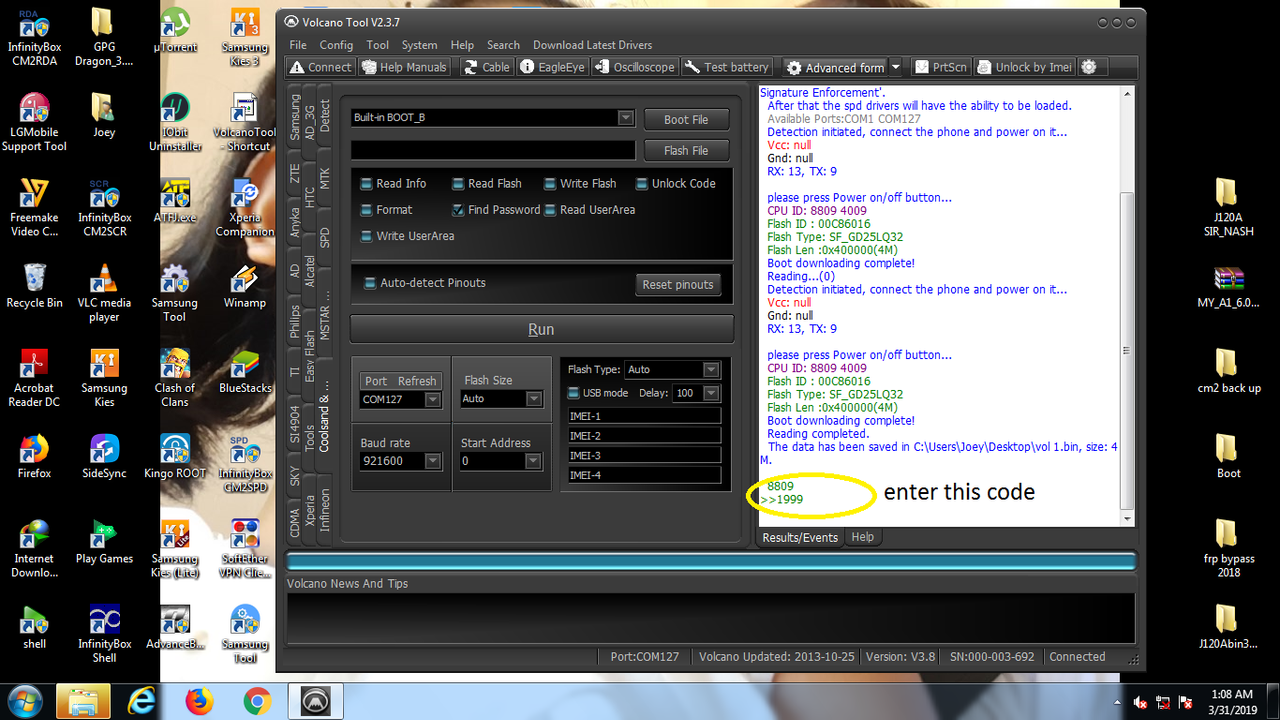Click the Connect toolbar icon

320,67
